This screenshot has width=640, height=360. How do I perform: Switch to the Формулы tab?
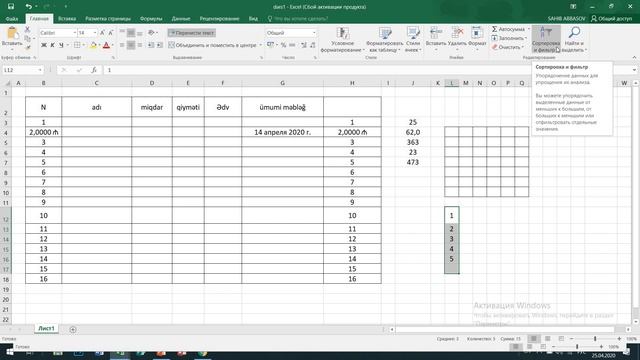[151, 18]
